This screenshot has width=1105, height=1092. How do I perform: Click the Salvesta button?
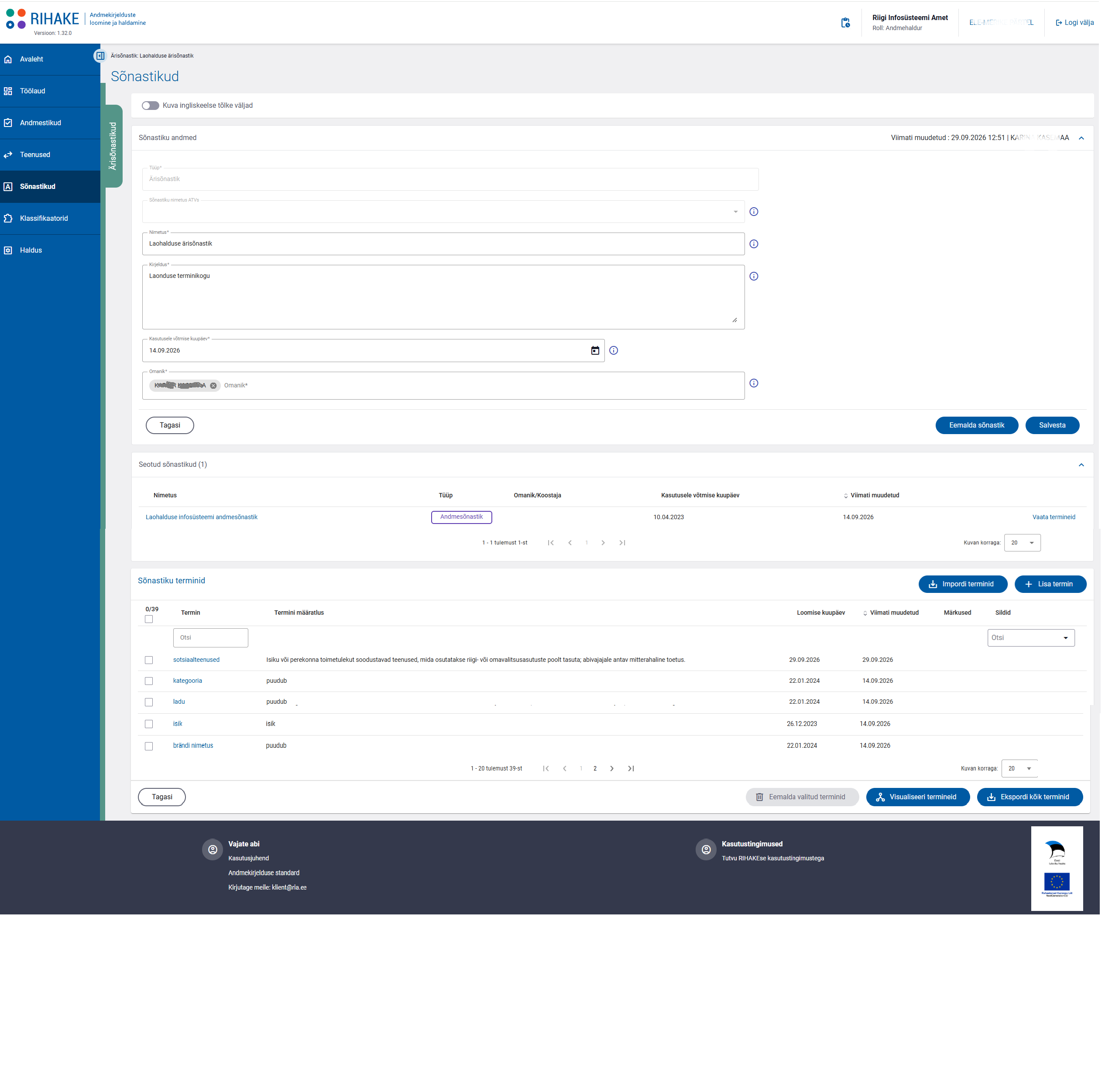click(x=1052, y=425)
